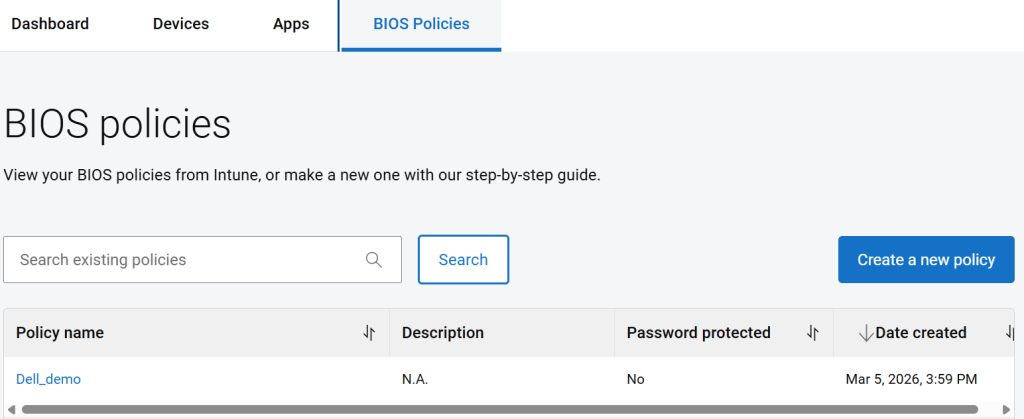Click the left arrow of horizontal scrollbar
The height and width of the screenshot is (419, 1024).
click(x=11, y=409)
